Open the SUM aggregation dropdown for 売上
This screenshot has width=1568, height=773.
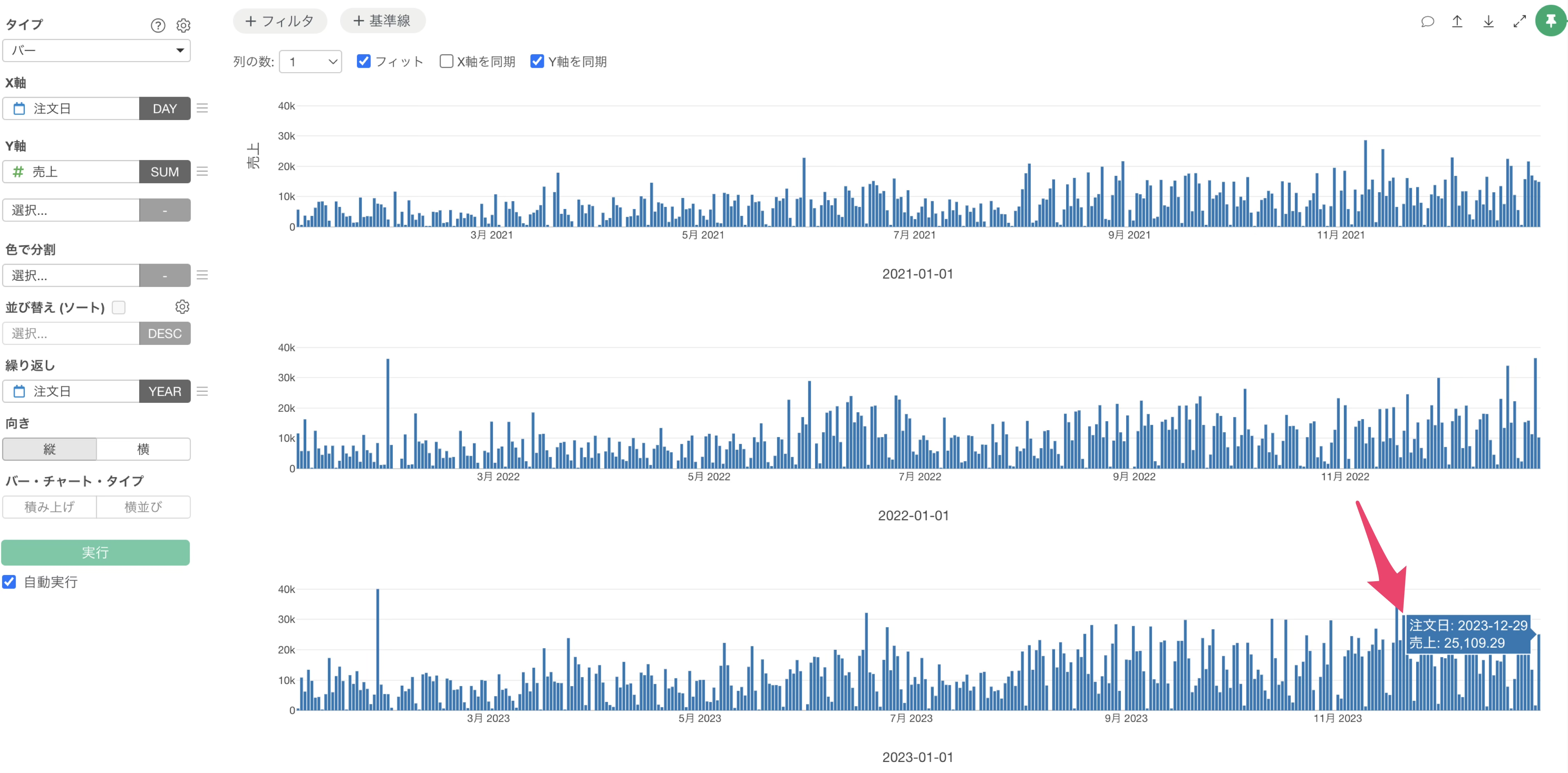pyautogui.click(x=164, y=172)
